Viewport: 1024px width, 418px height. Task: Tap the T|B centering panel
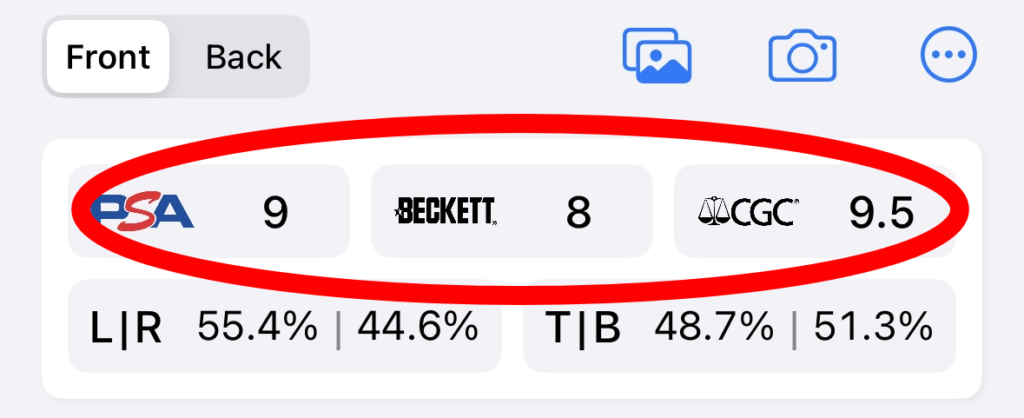point(739,326)
